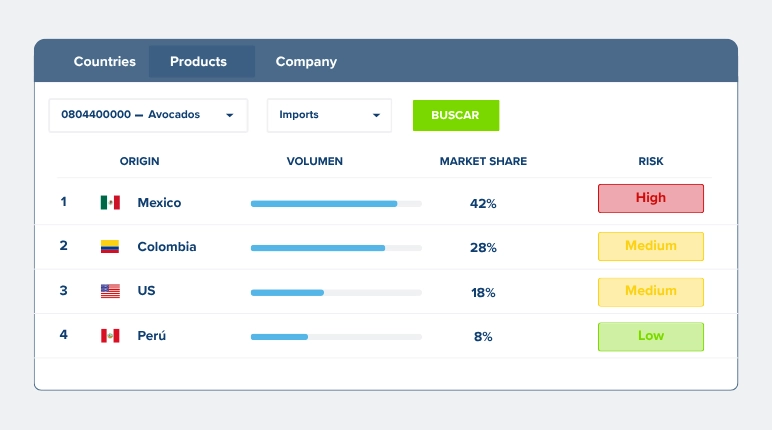Click rank number 4 in Perú row
Image resolution: width=772 pixels, height=430 pixels.
64,334
